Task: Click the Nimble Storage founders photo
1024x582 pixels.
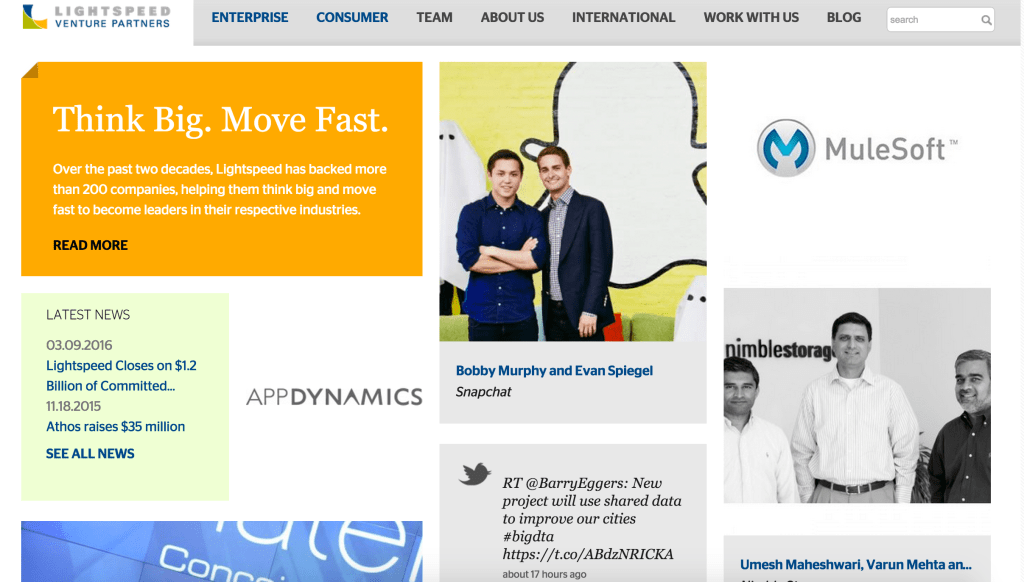Action: pyautogui.click(x=857, y=395)
